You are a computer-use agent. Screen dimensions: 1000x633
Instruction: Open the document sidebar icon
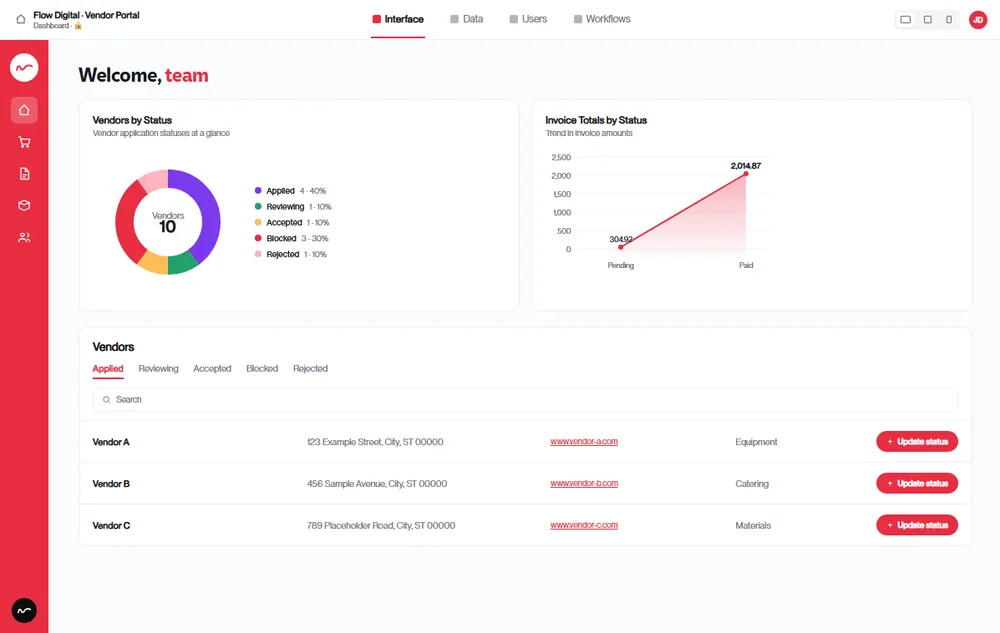(x=24, y=174)
